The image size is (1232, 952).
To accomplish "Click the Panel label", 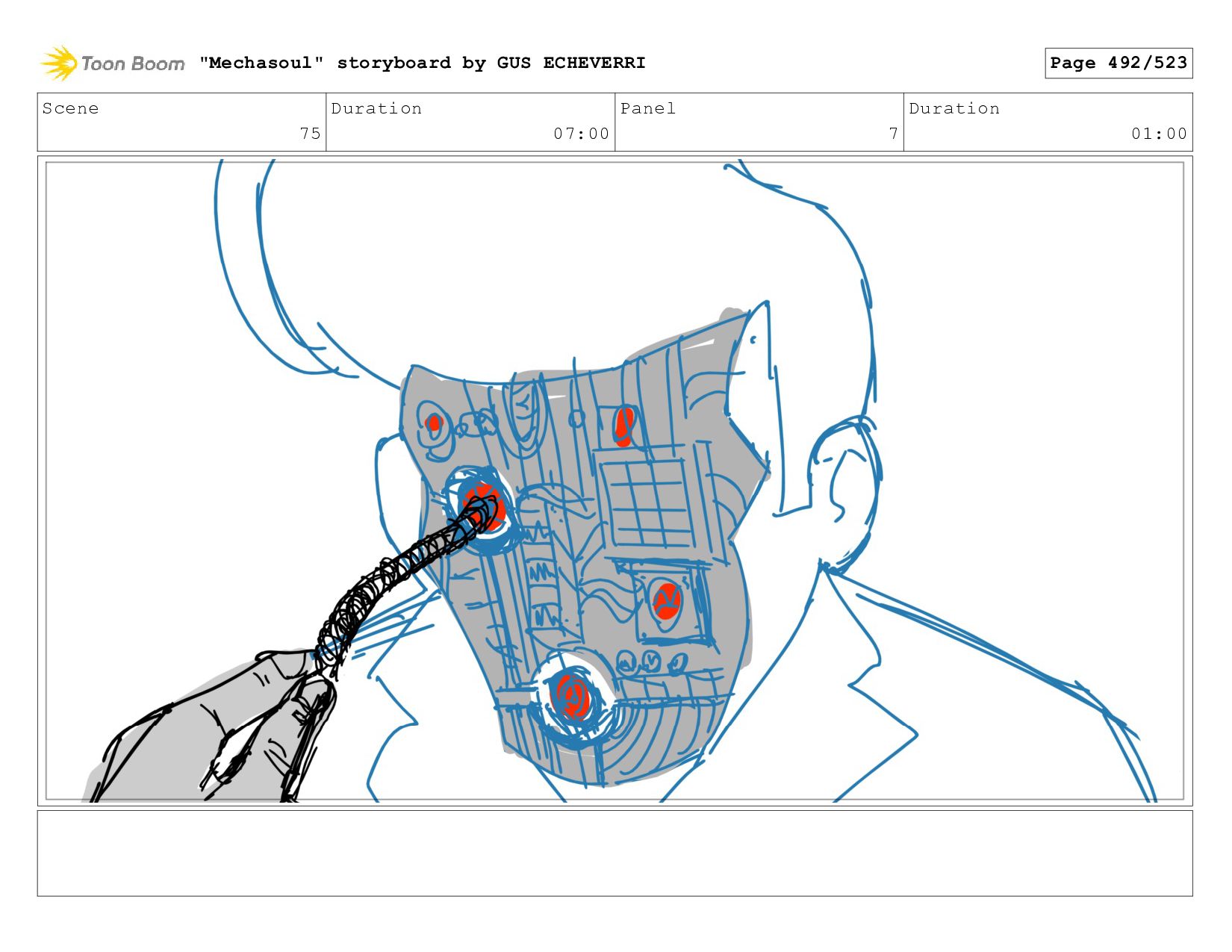I will [x=647, y=108].
